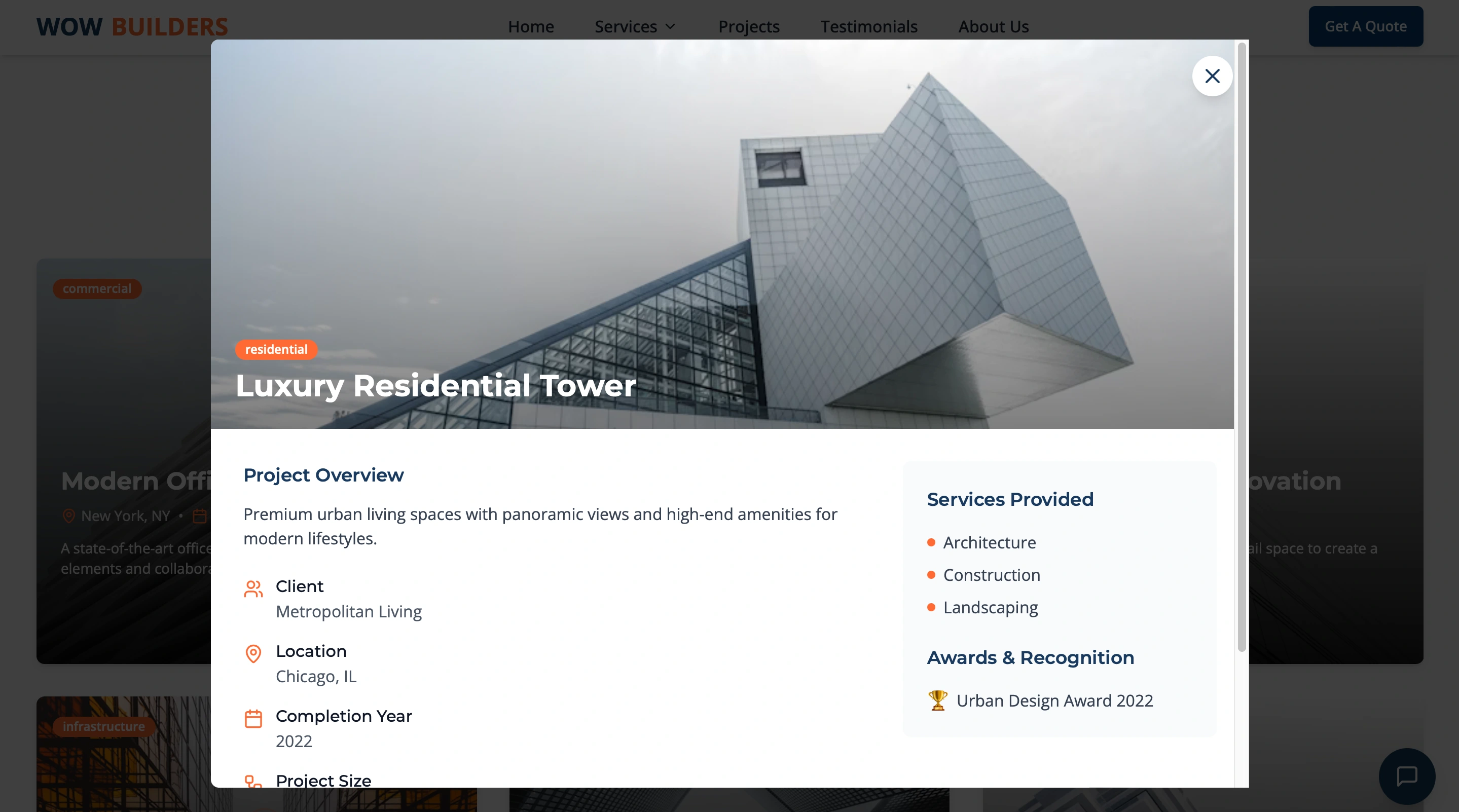Screen dimensions: 1459x812
Task: Click the Urban Design Award 2022 text
Action: [1054, 700]
